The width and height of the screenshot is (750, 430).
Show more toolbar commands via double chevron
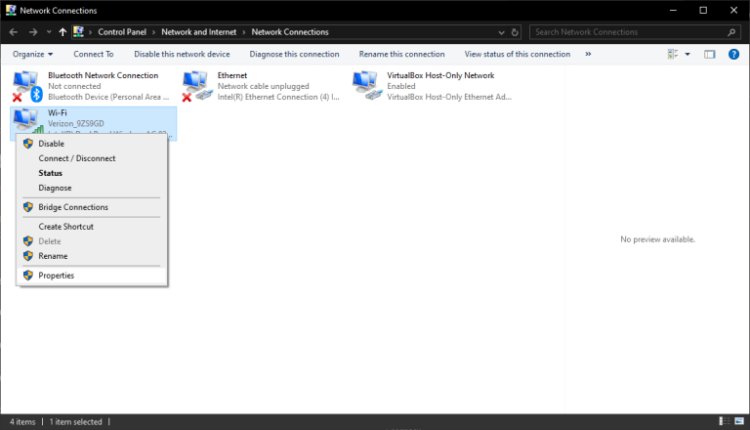[x=587, y=54]
